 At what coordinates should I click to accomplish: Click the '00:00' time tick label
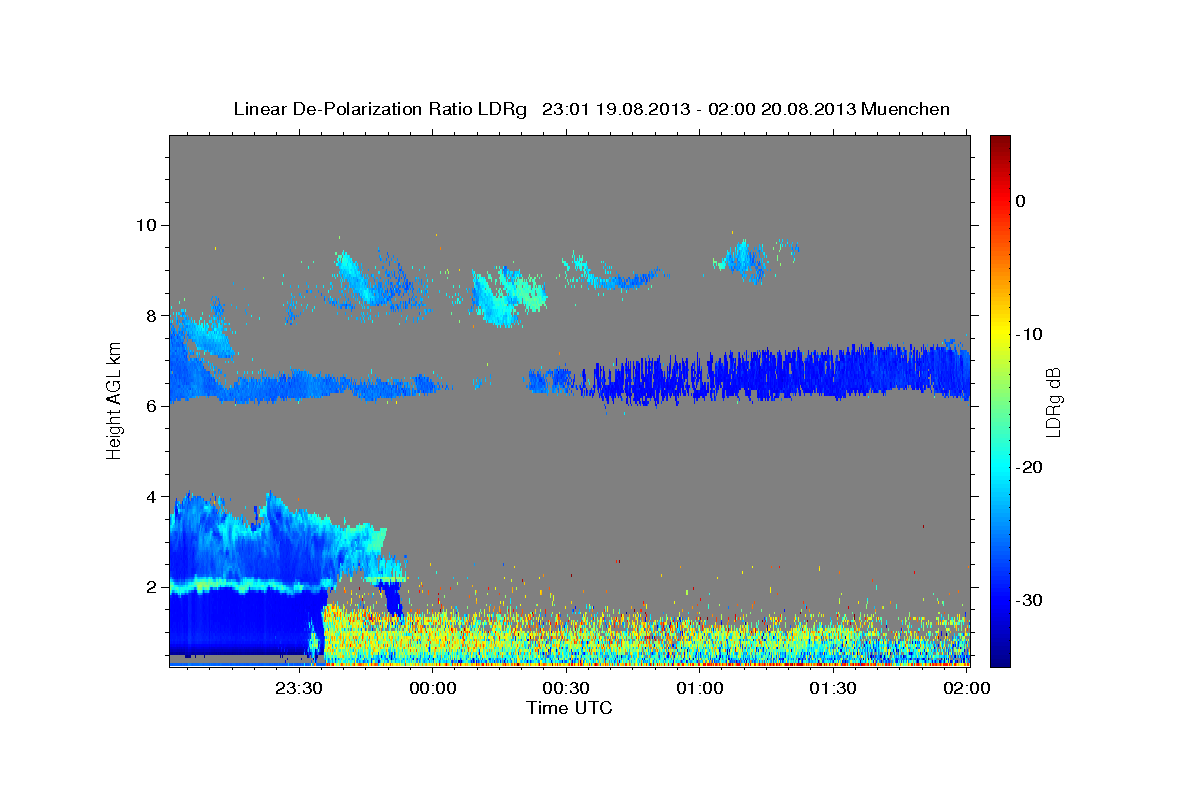pos(433,688)
